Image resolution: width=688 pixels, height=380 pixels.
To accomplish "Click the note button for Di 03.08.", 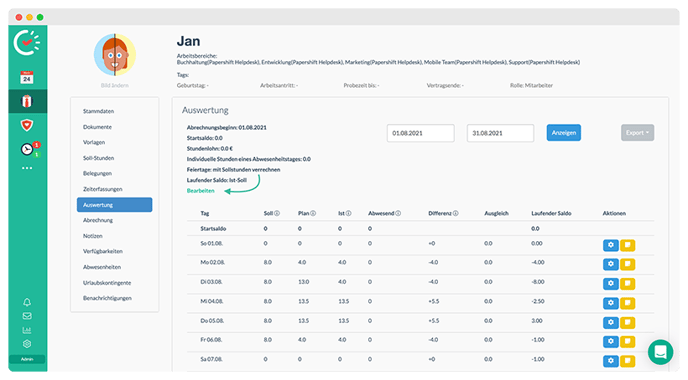I will point(627,283).
